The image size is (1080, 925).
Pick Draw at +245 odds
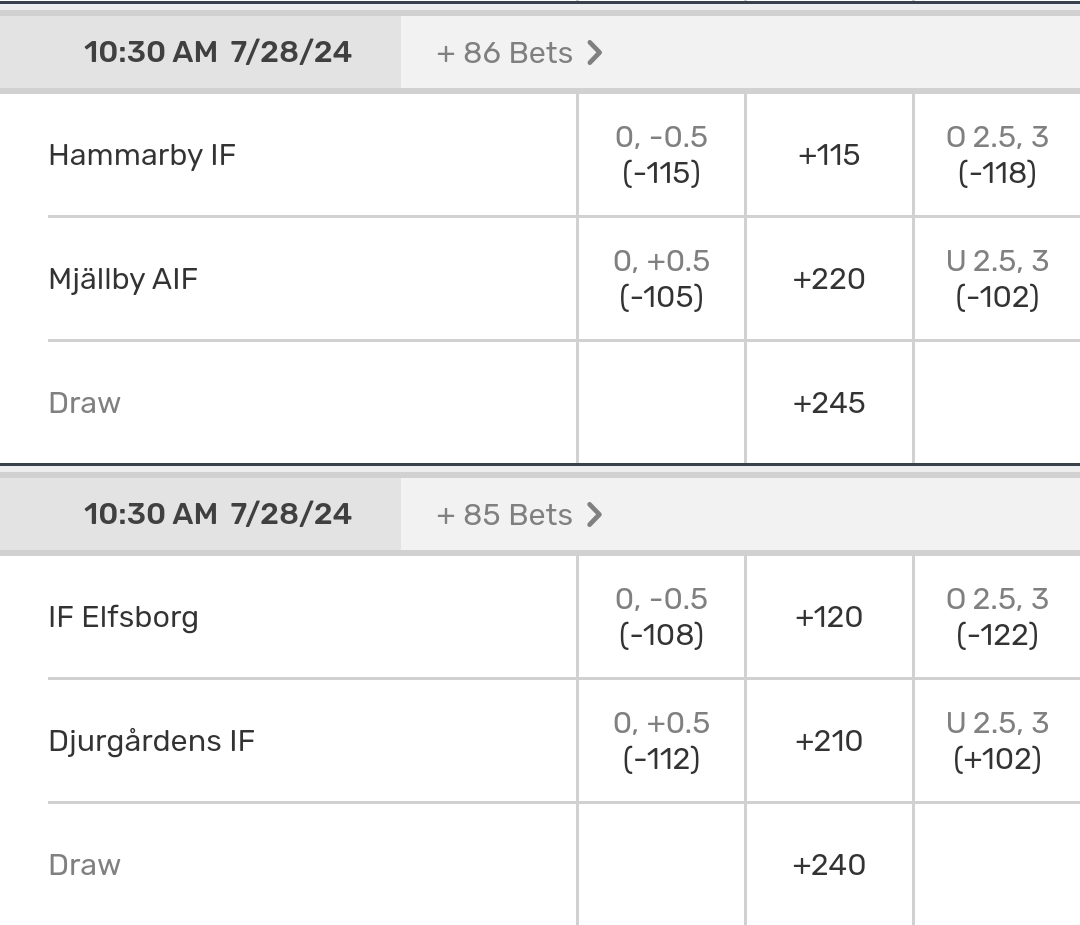pyautogui.click(x=829, y=403)
